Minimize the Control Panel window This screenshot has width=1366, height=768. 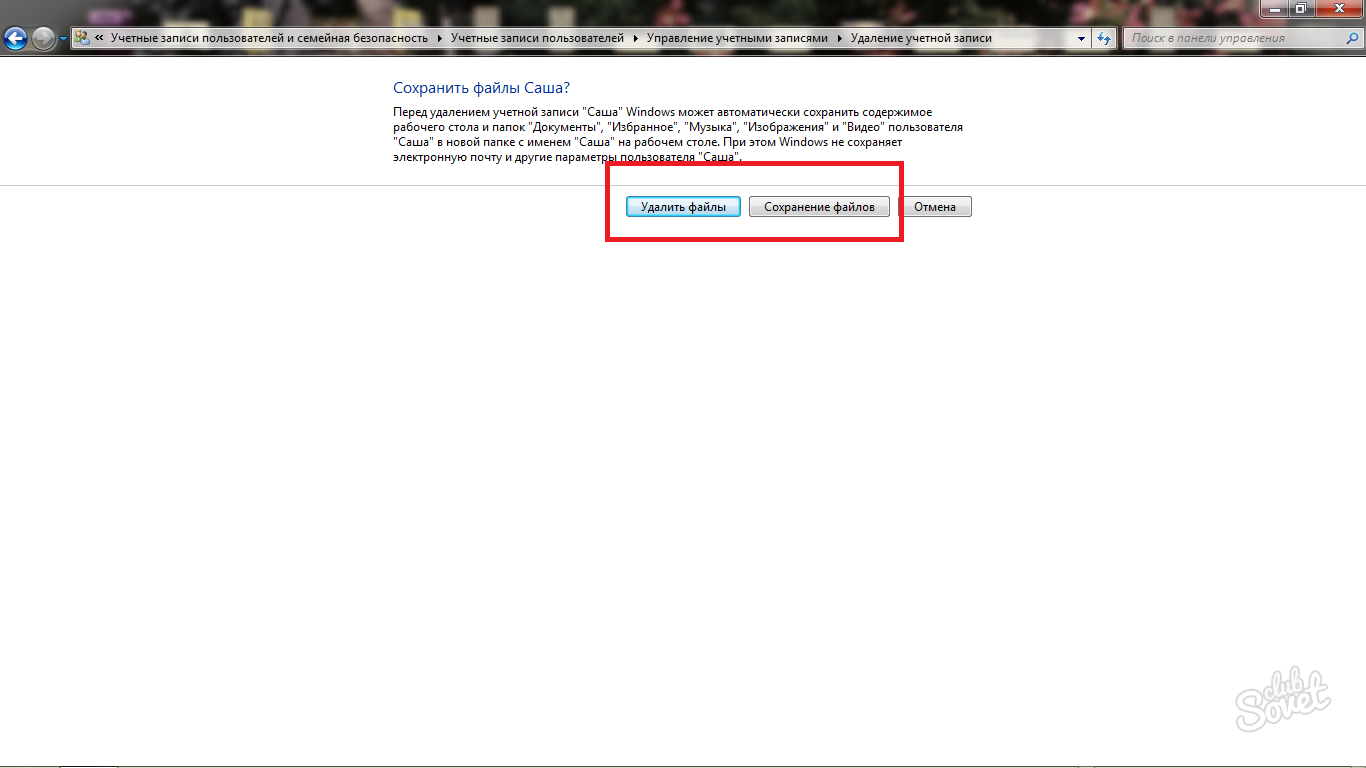click(1274, 8)
